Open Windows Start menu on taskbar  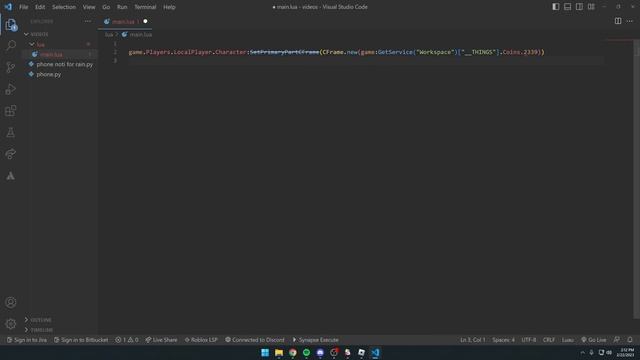click(265, 352)
